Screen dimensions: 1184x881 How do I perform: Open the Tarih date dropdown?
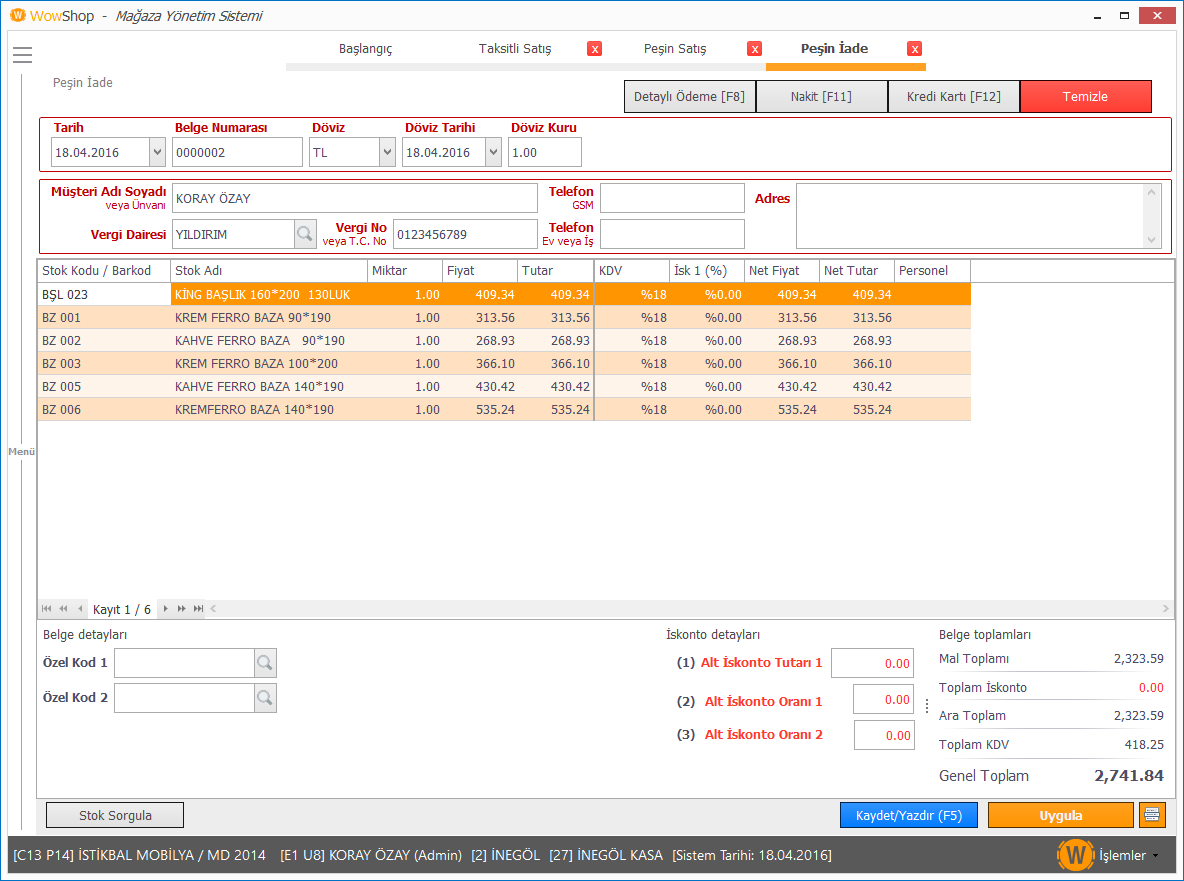(157, 153)
